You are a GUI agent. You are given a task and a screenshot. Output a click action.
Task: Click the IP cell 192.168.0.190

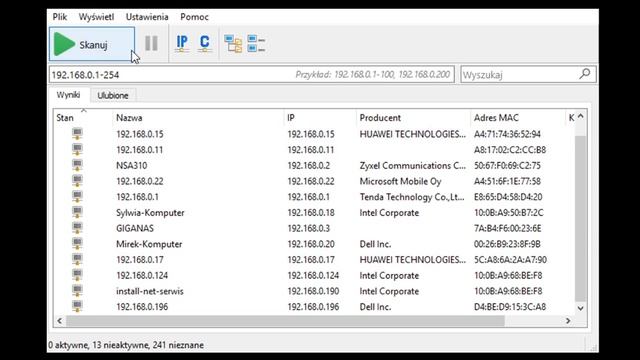coord(313,291)
